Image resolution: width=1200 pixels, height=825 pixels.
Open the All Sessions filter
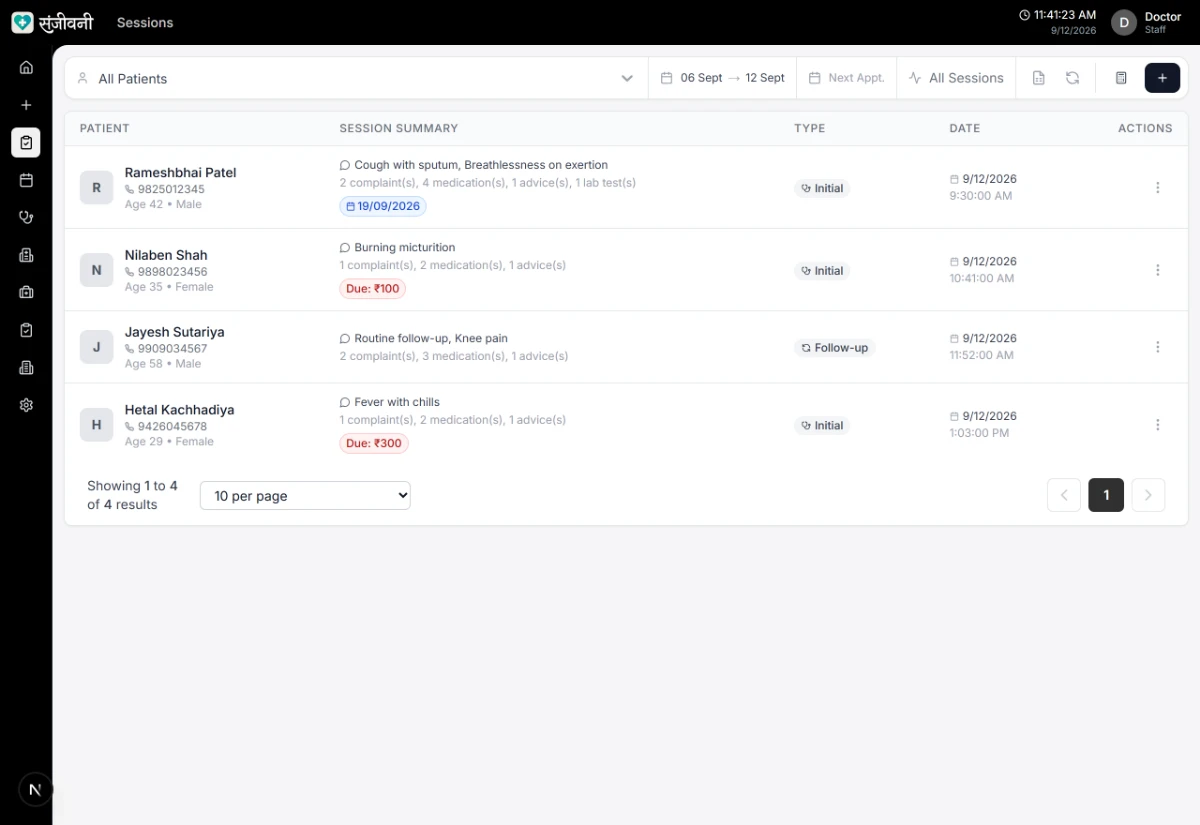pos(956,78)
